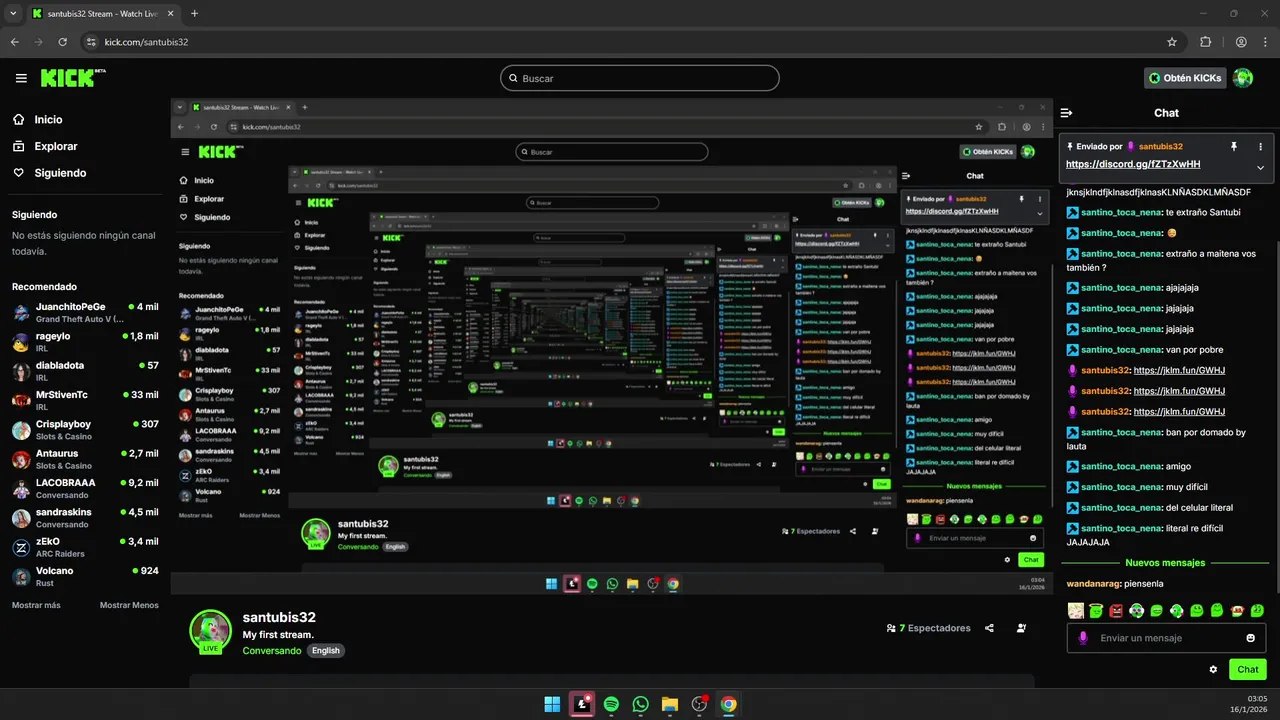Open Volcano Rust channel
The width and height of the screenshot is (1280, 720).
coord(85,576)
